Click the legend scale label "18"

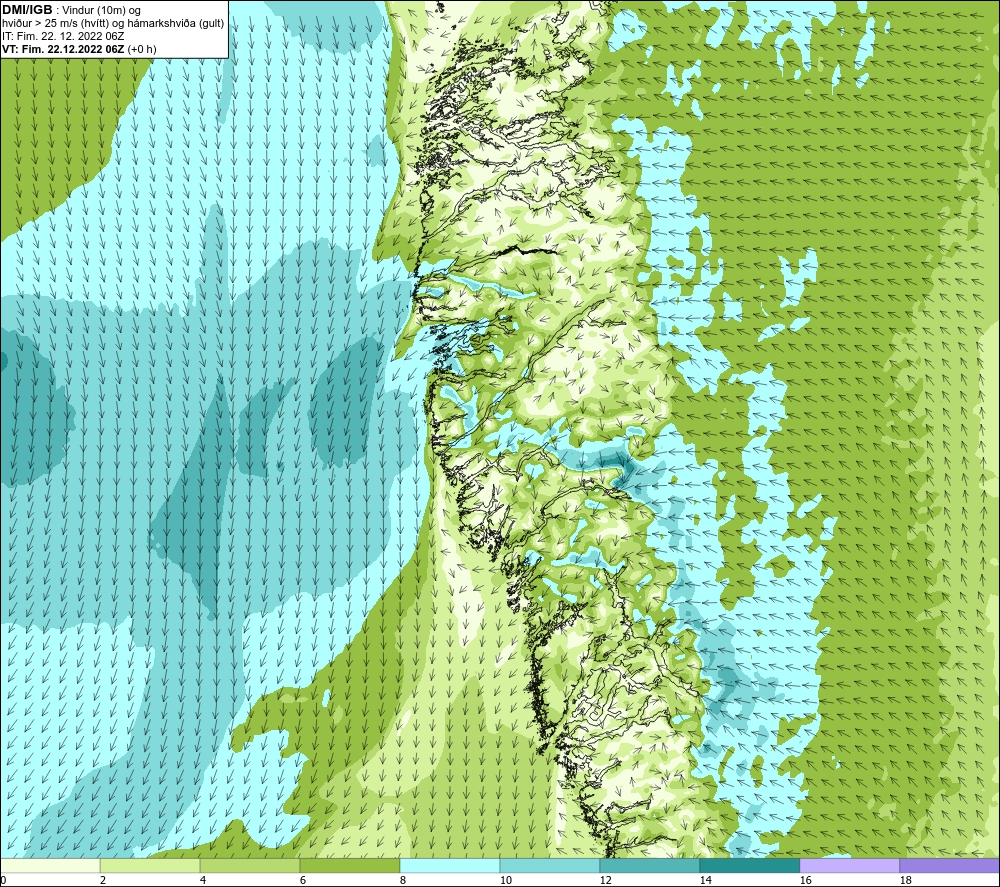click(905, 880)
